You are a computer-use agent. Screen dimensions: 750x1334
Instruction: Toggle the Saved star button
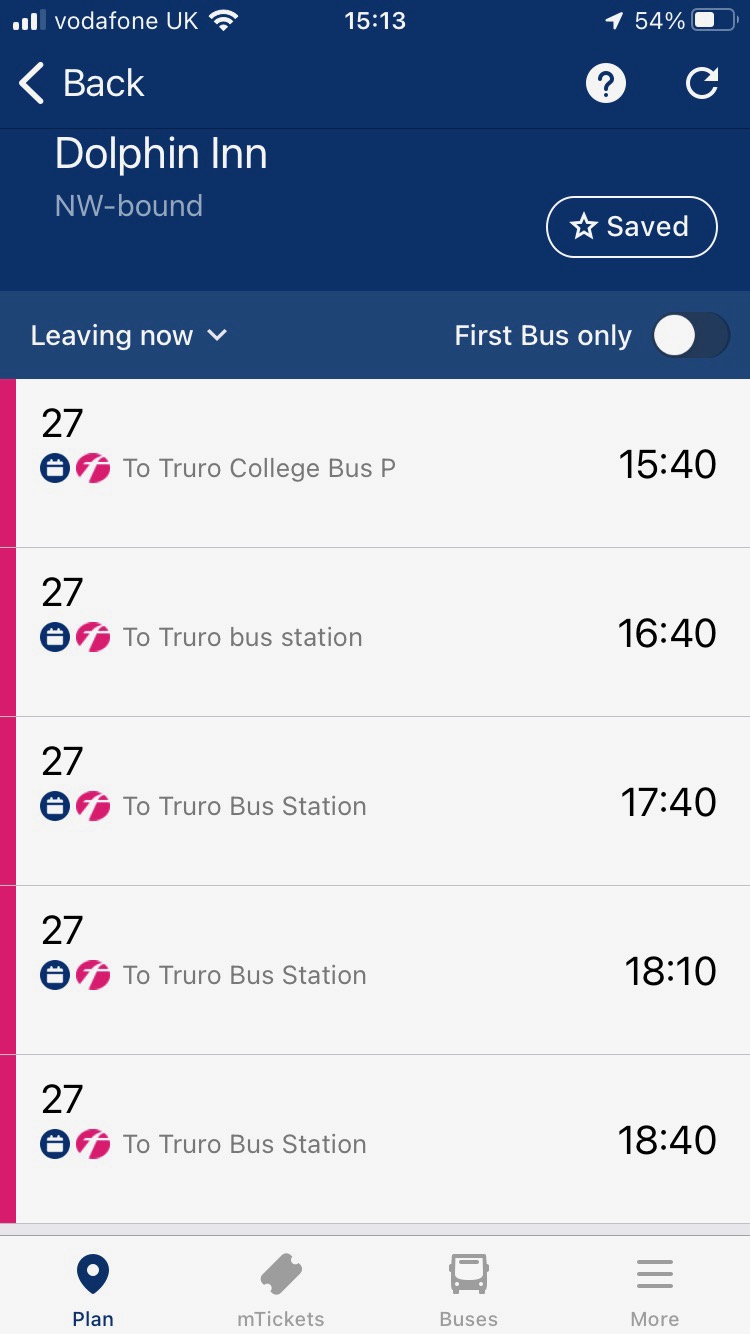point(631,227)
